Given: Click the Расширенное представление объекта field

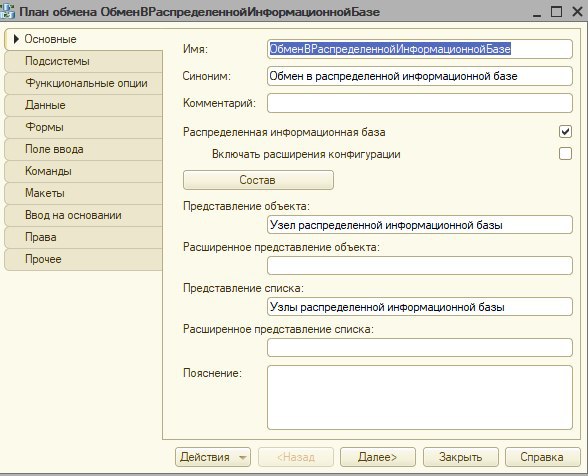Looking at the screenshot, I should 420,266.
